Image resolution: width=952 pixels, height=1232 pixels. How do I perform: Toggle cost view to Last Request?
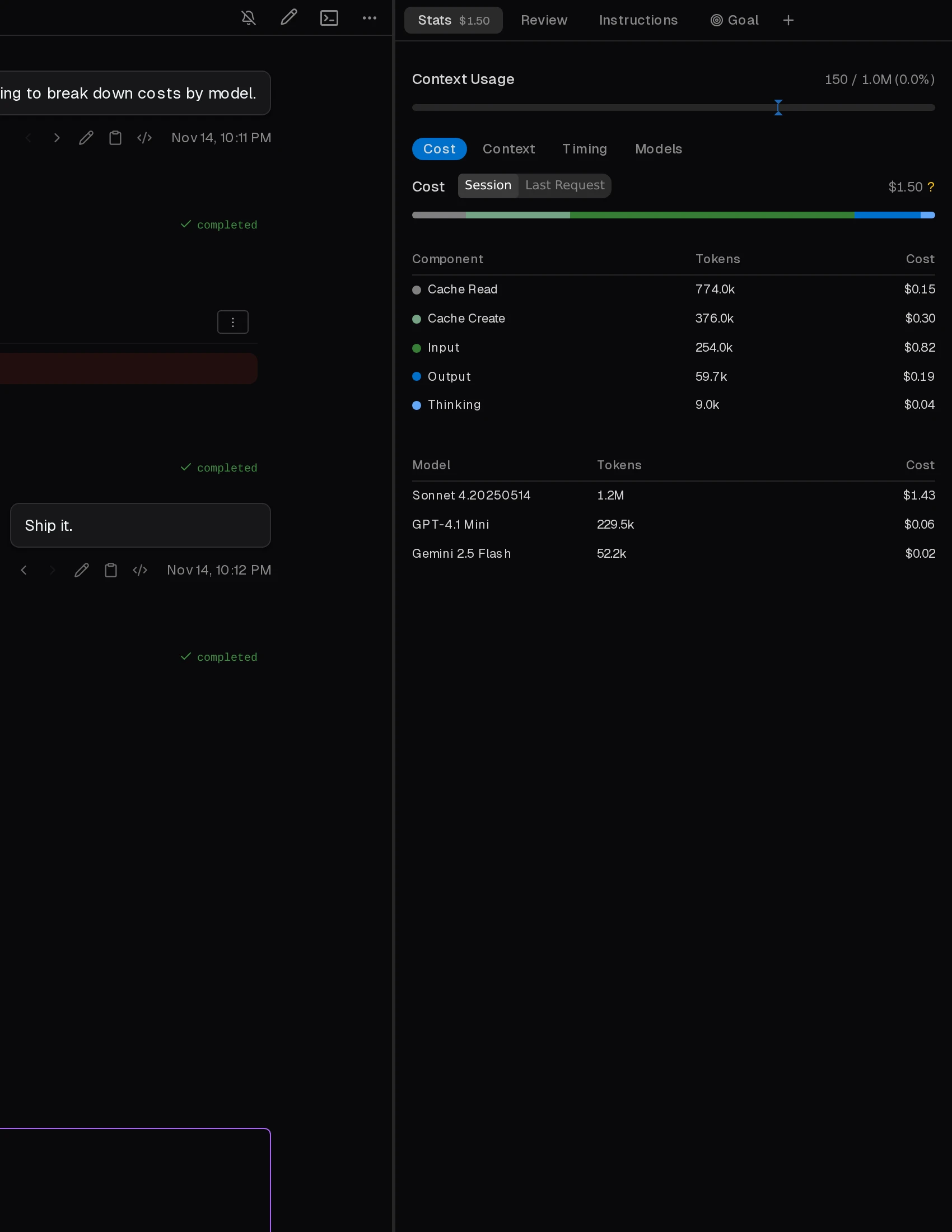(x=564, y=185)
